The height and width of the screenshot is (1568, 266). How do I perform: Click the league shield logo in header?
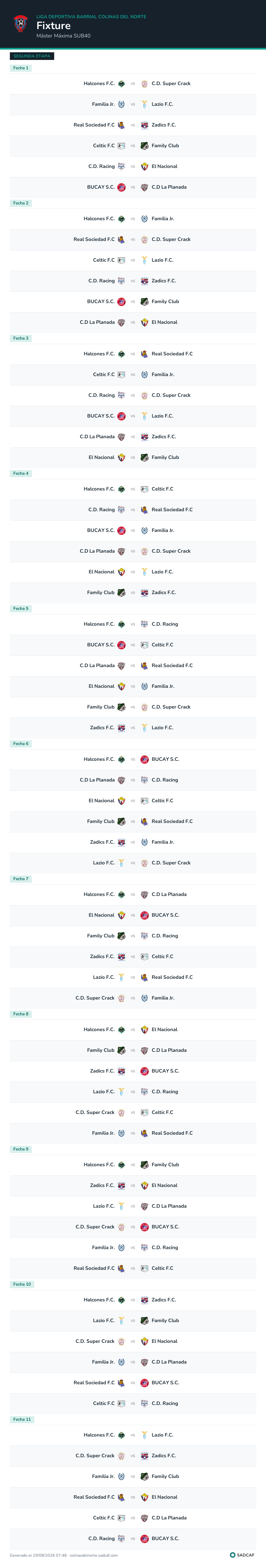click(x=21, y=24)
